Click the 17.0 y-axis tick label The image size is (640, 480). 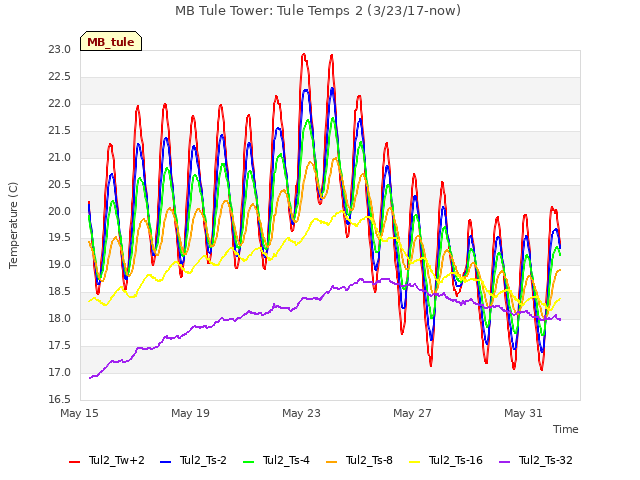60,373
